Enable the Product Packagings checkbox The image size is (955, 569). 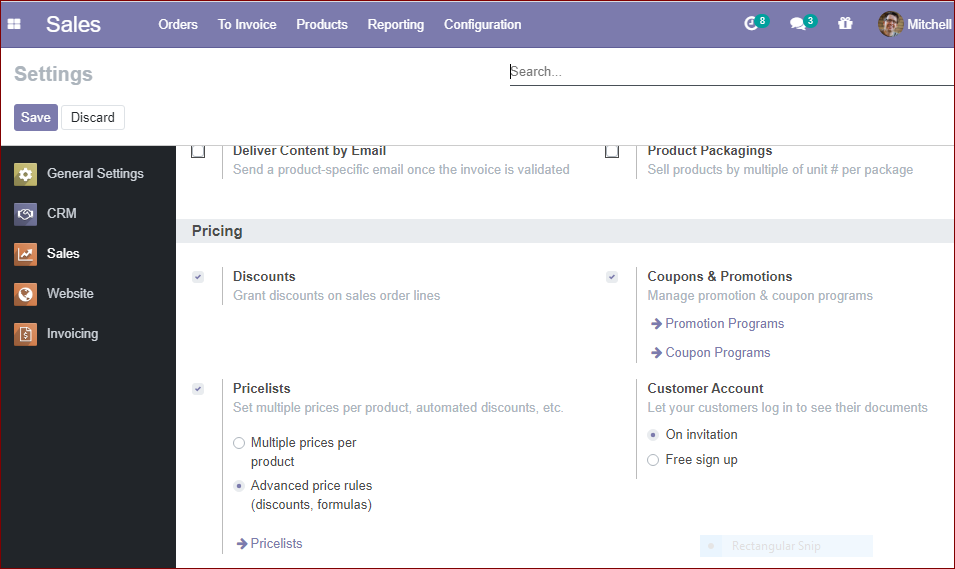(612, 151)
